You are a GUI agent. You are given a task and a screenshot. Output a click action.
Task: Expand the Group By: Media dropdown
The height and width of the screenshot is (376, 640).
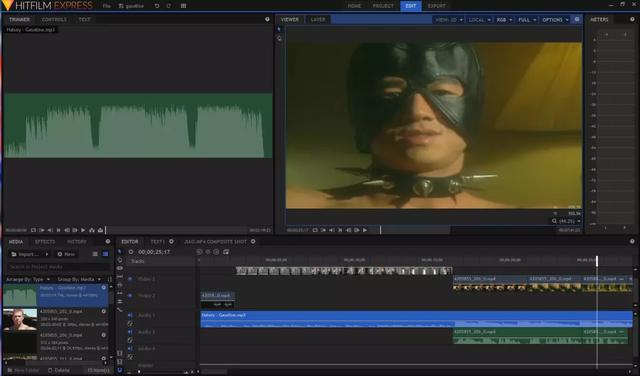click(x=79, y=279)
